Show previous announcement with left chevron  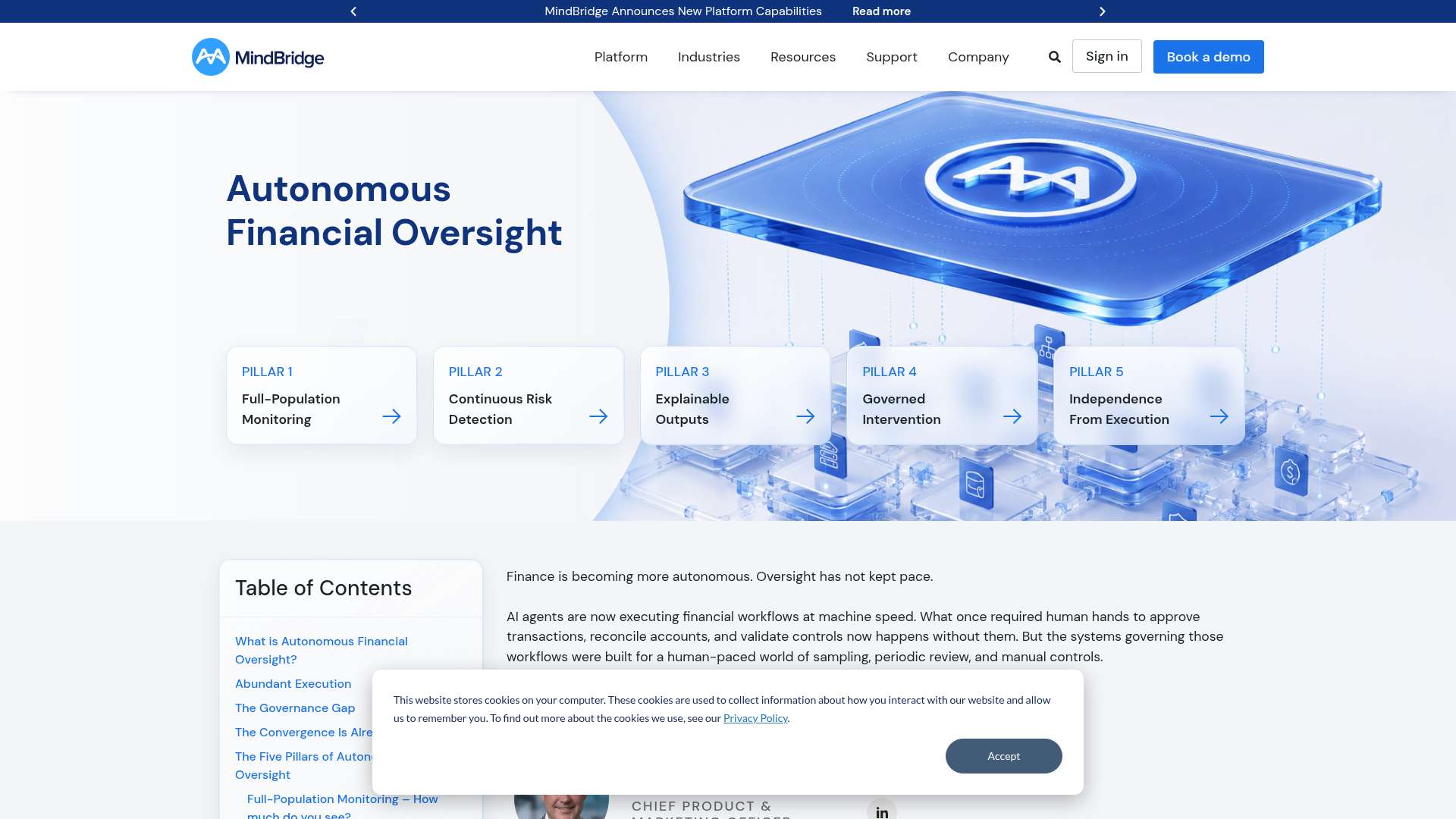click(x=353, y=11)
